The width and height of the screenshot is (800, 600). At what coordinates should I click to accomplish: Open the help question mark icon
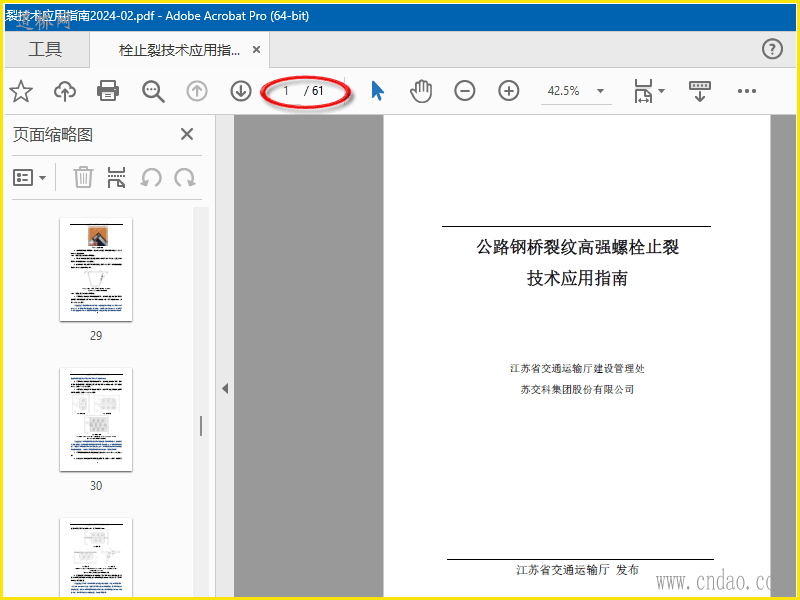tap(772, 49)
